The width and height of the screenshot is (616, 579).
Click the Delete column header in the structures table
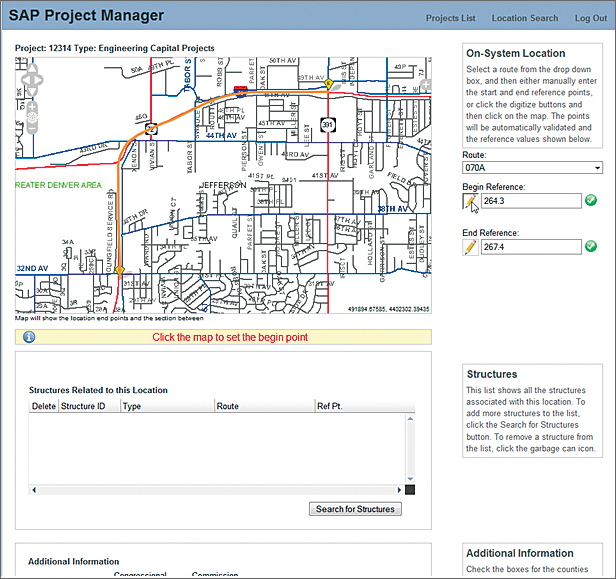click(x=44, y=406)
